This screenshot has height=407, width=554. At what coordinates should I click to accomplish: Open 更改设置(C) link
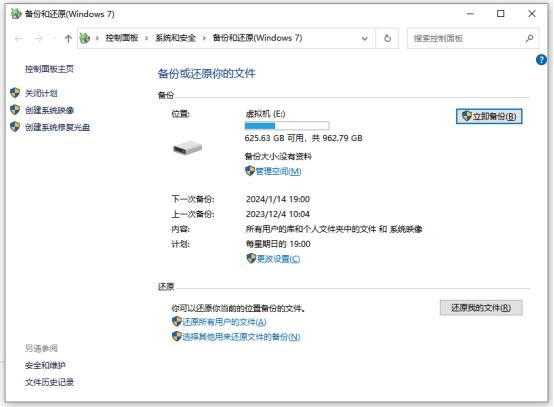tap(278, 259)
